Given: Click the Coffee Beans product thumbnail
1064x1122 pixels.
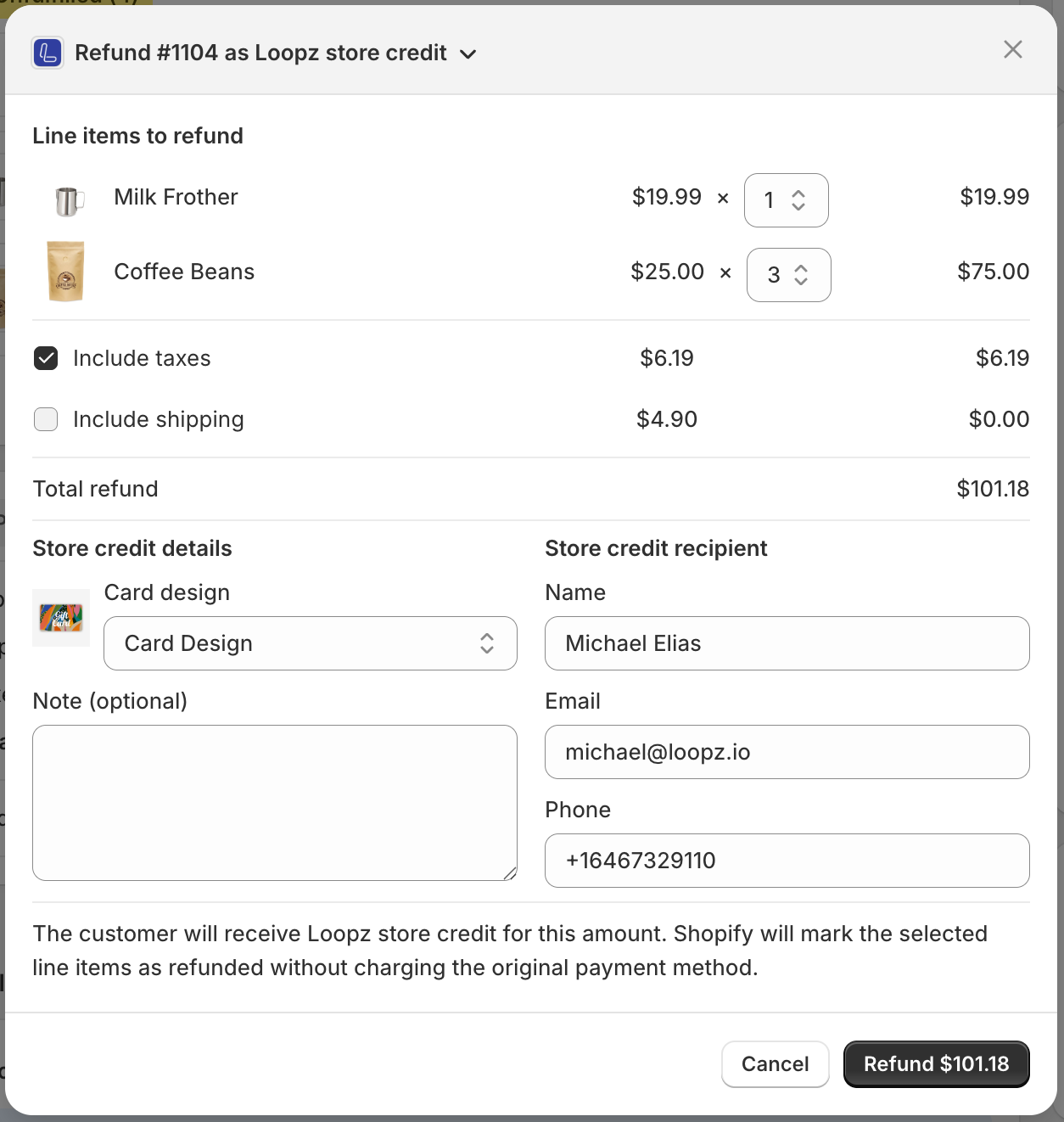Looking at the screenshot, I should tap(65, 272).
